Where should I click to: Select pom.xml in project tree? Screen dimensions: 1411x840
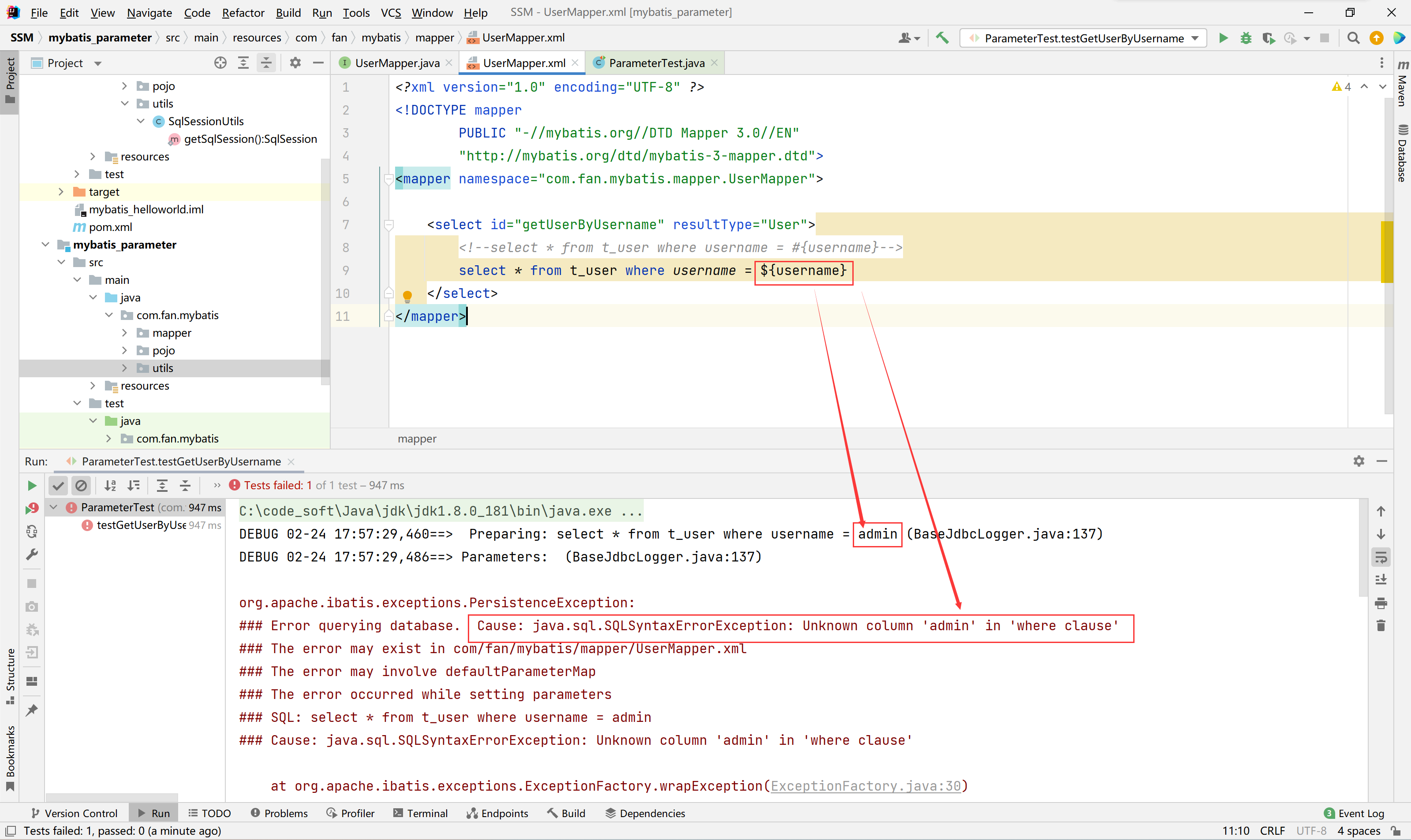[110, 227]
